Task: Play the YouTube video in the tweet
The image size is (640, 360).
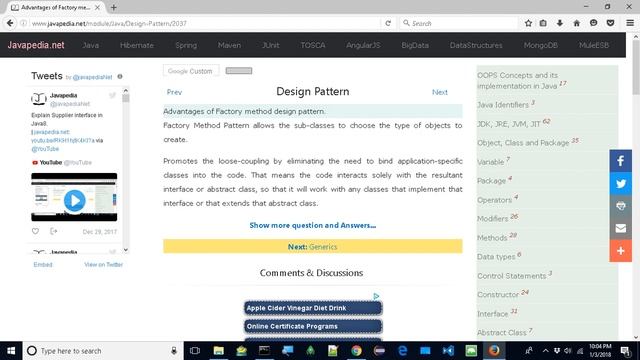Action: (x=74, y=200)
